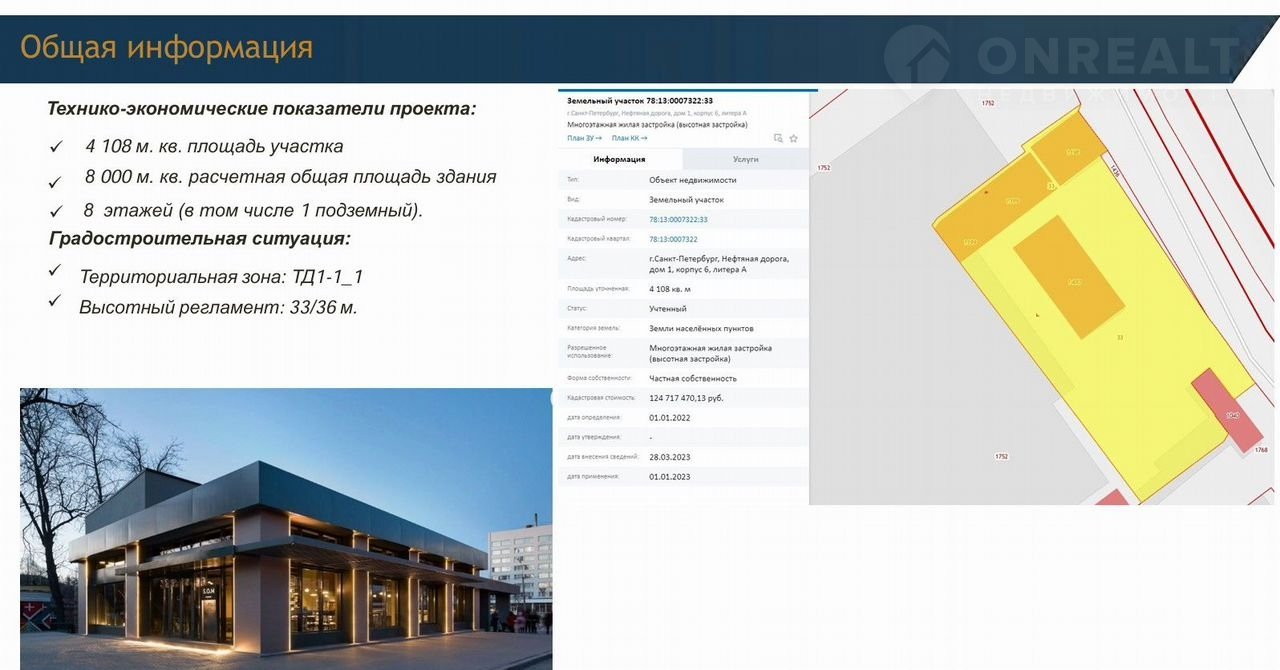Click the favorite star icon
Screen dimensions: 1280x670
coord(794,138)
